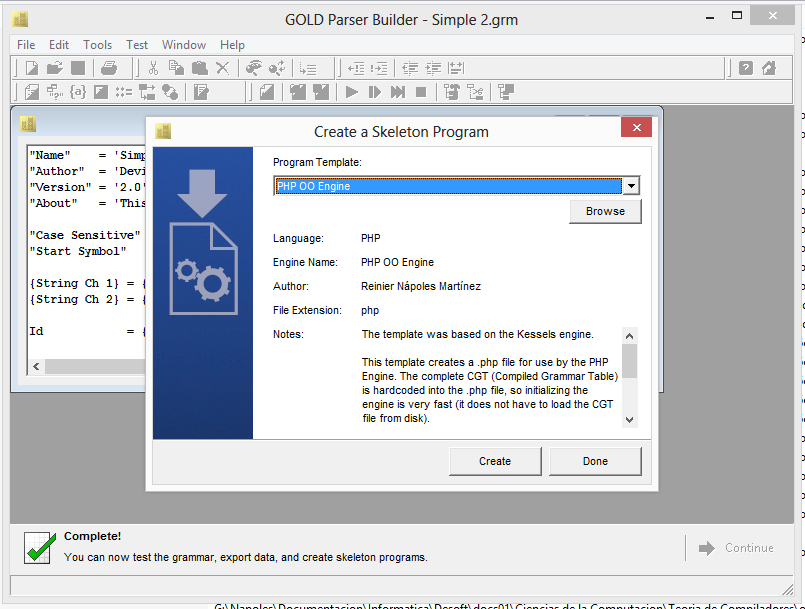This screenshot has height=609, width=805.
Task: Click Browse to locate a template
Action: (x=605, y=211)
